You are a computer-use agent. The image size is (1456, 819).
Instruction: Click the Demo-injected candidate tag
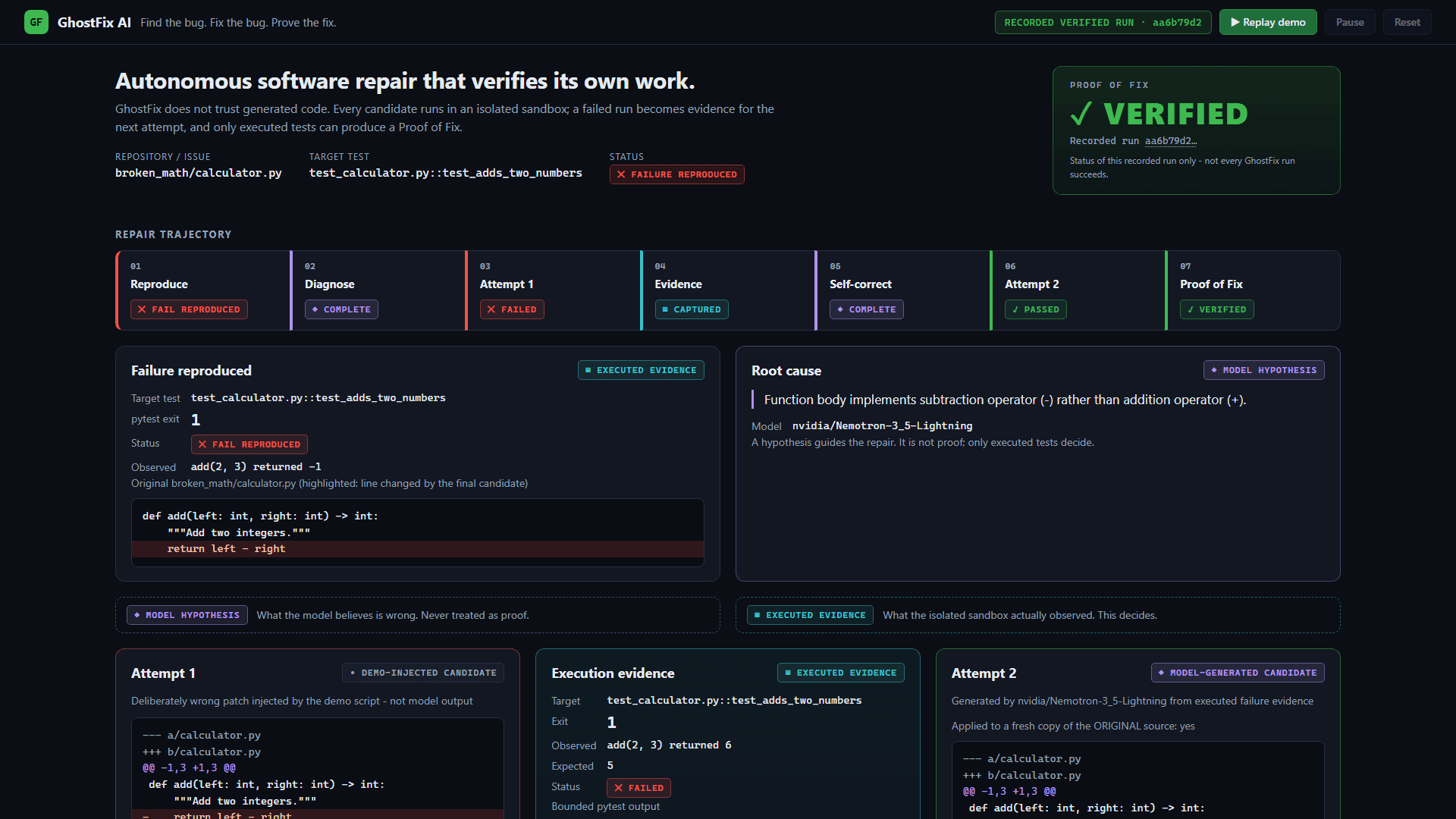pyautogui.click(x=423, y=673)
